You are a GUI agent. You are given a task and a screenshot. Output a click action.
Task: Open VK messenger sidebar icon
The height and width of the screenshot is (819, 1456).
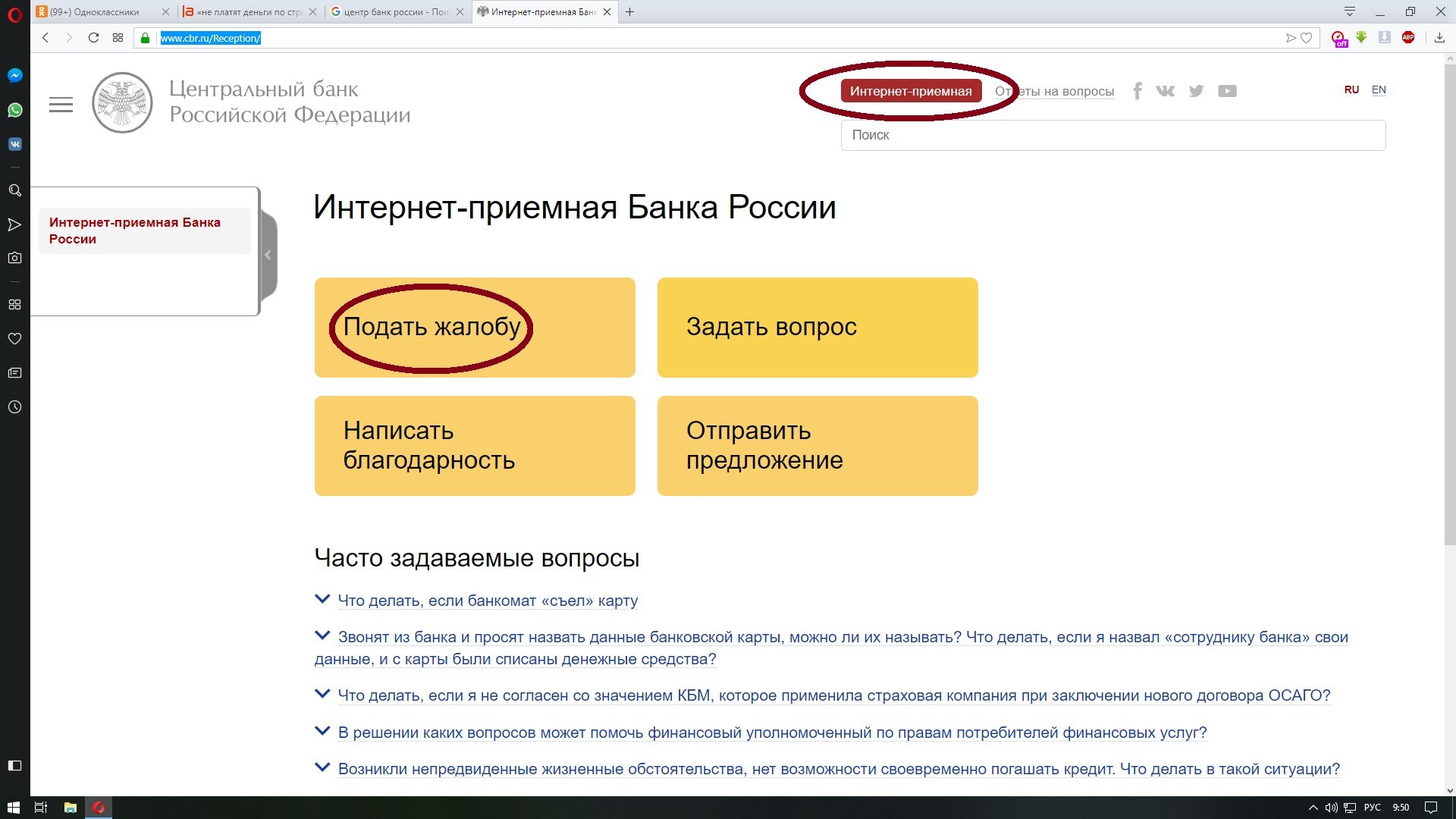point(14,144)
